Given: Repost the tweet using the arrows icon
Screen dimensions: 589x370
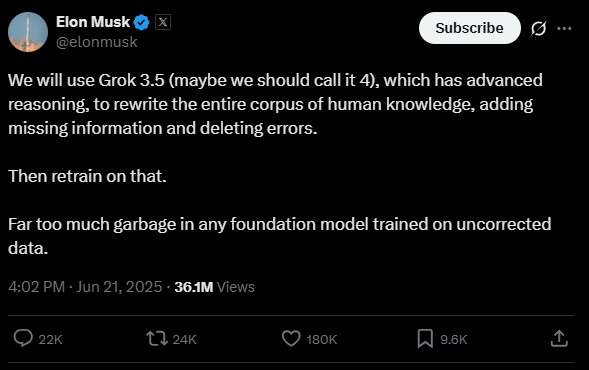Looking at the screenshot, I should click(x=157, y=338).
